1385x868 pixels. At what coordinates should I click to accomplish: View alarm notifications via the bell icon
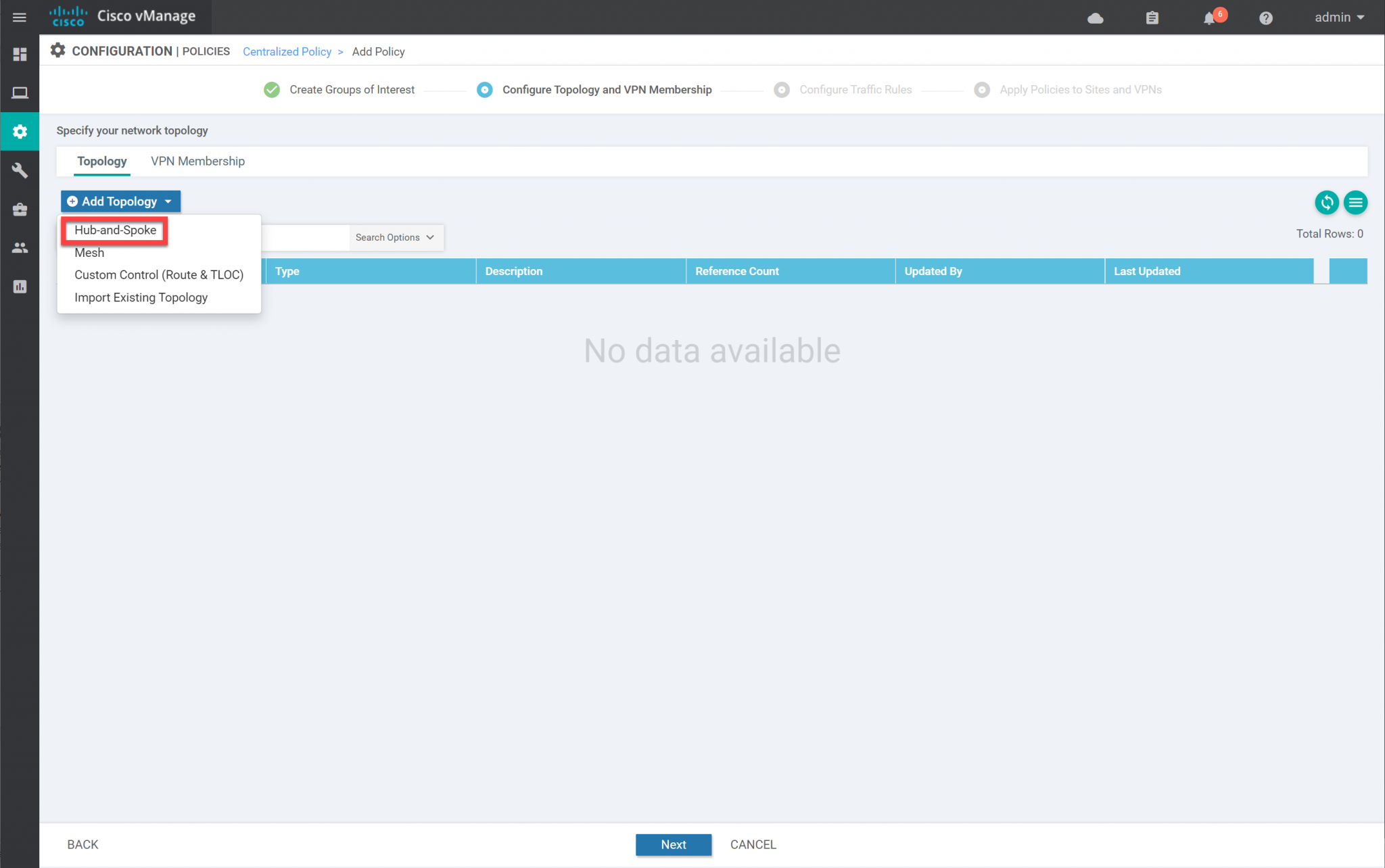click(x=1210, y=18)
